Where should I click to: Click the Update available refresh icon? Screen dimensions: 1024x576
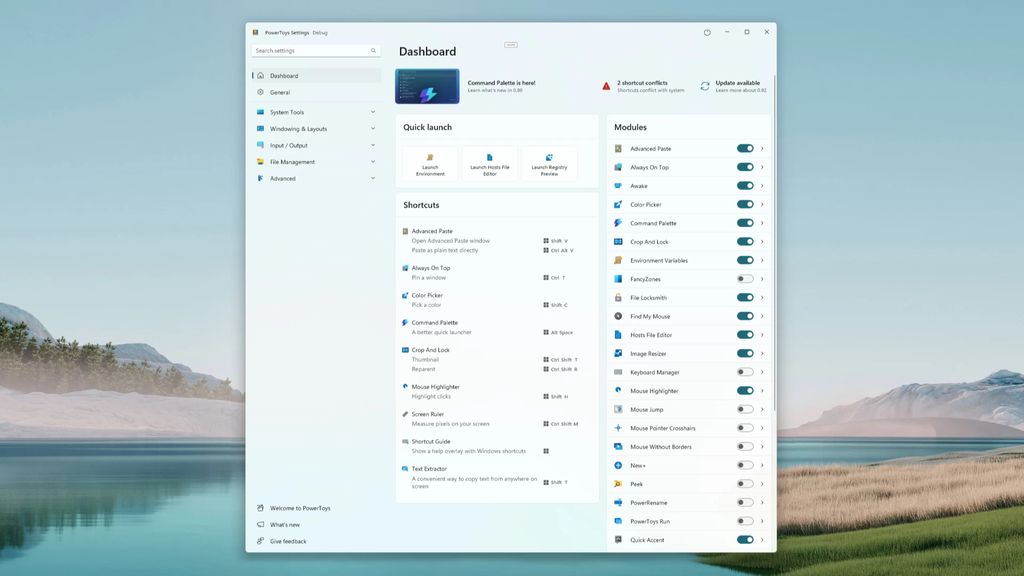pos(705,86)
